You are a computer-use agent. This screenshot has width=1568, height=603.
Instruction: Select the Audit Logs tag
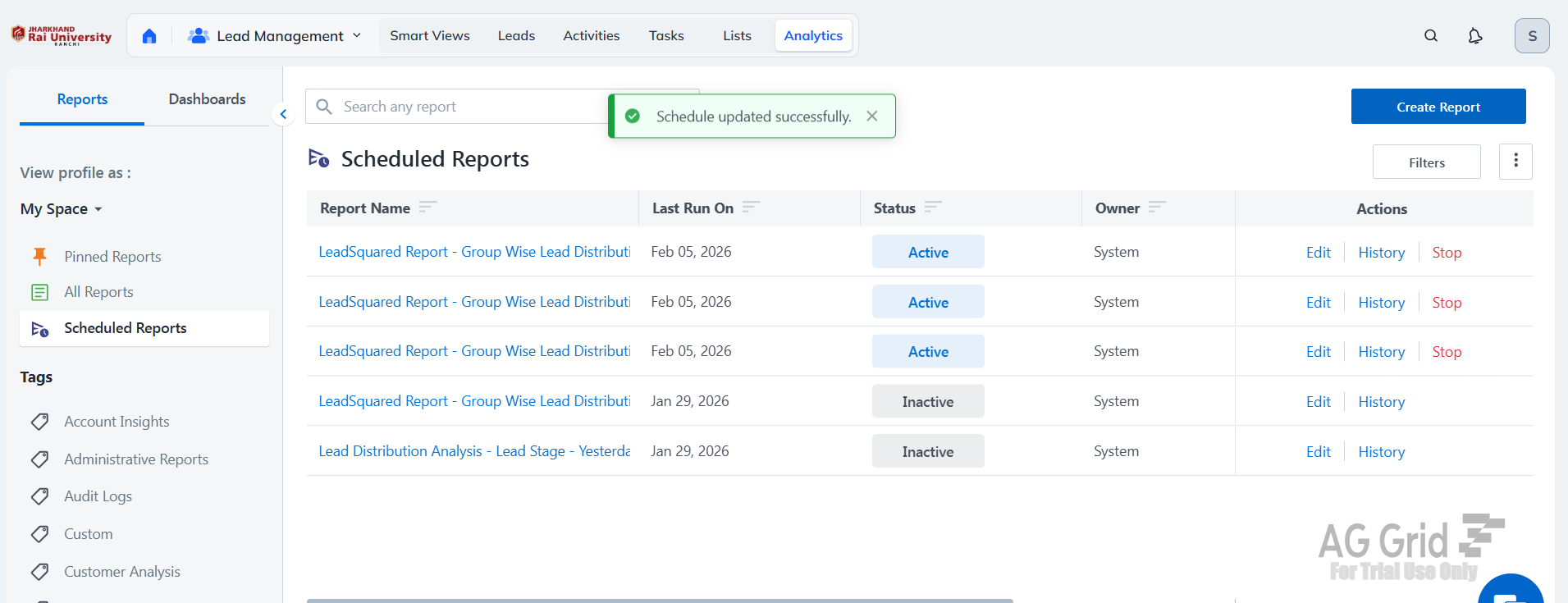98,496
